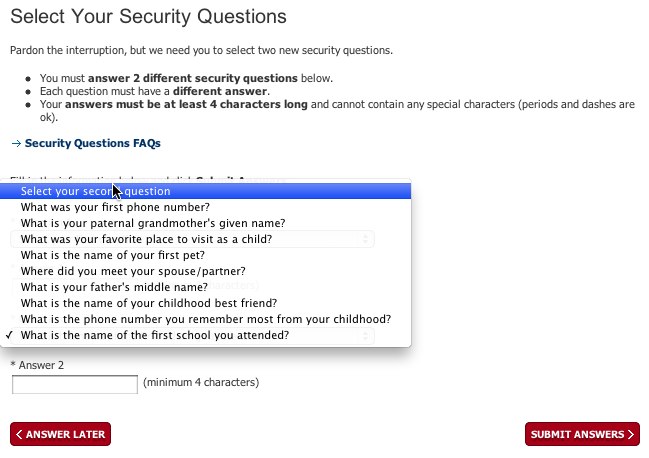The image size is (649, 458).
Task: Click the arrow icon before Security Questions FAQs
Action: tap(15, 143)
